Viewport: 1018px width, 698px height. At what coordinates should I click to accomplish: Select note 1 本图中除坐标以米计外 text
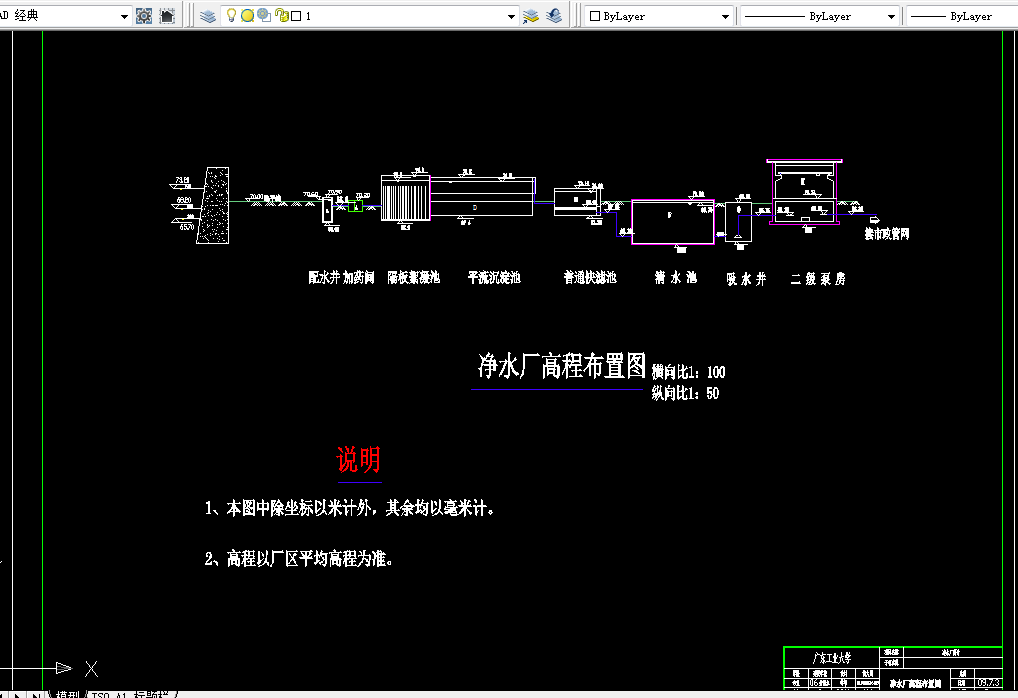(x=351, y=508)
